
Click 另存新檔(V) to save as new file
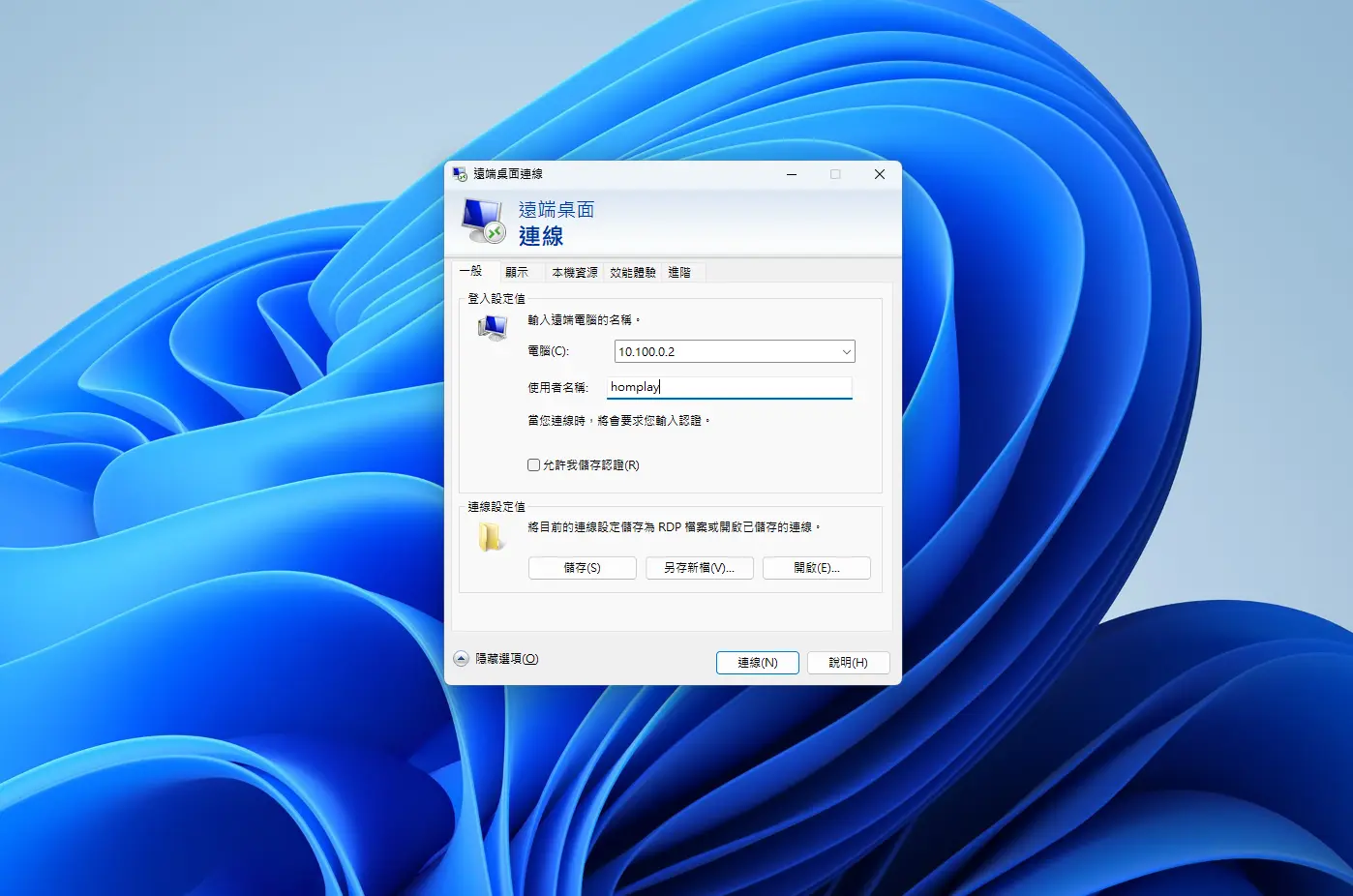[699, 568]
